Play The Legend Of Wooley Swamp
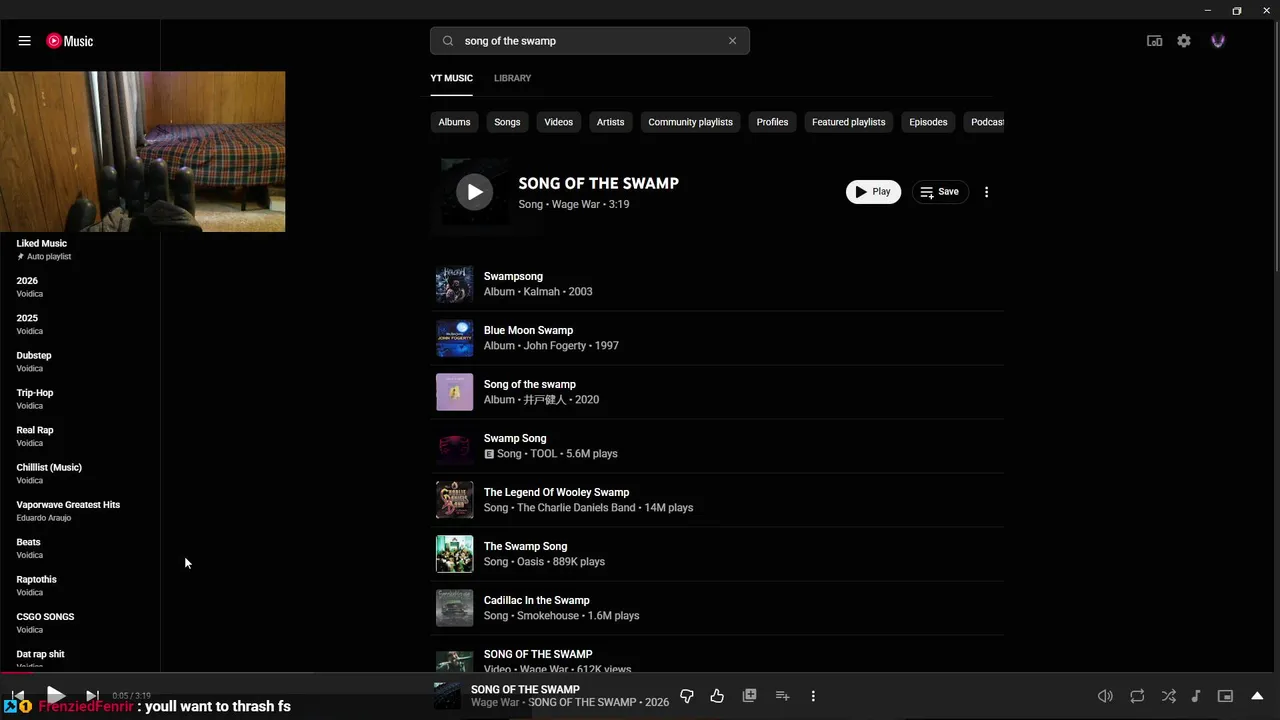Image resolution: width=1280 pixels, height=720 pixels. (x=717, y=500)
